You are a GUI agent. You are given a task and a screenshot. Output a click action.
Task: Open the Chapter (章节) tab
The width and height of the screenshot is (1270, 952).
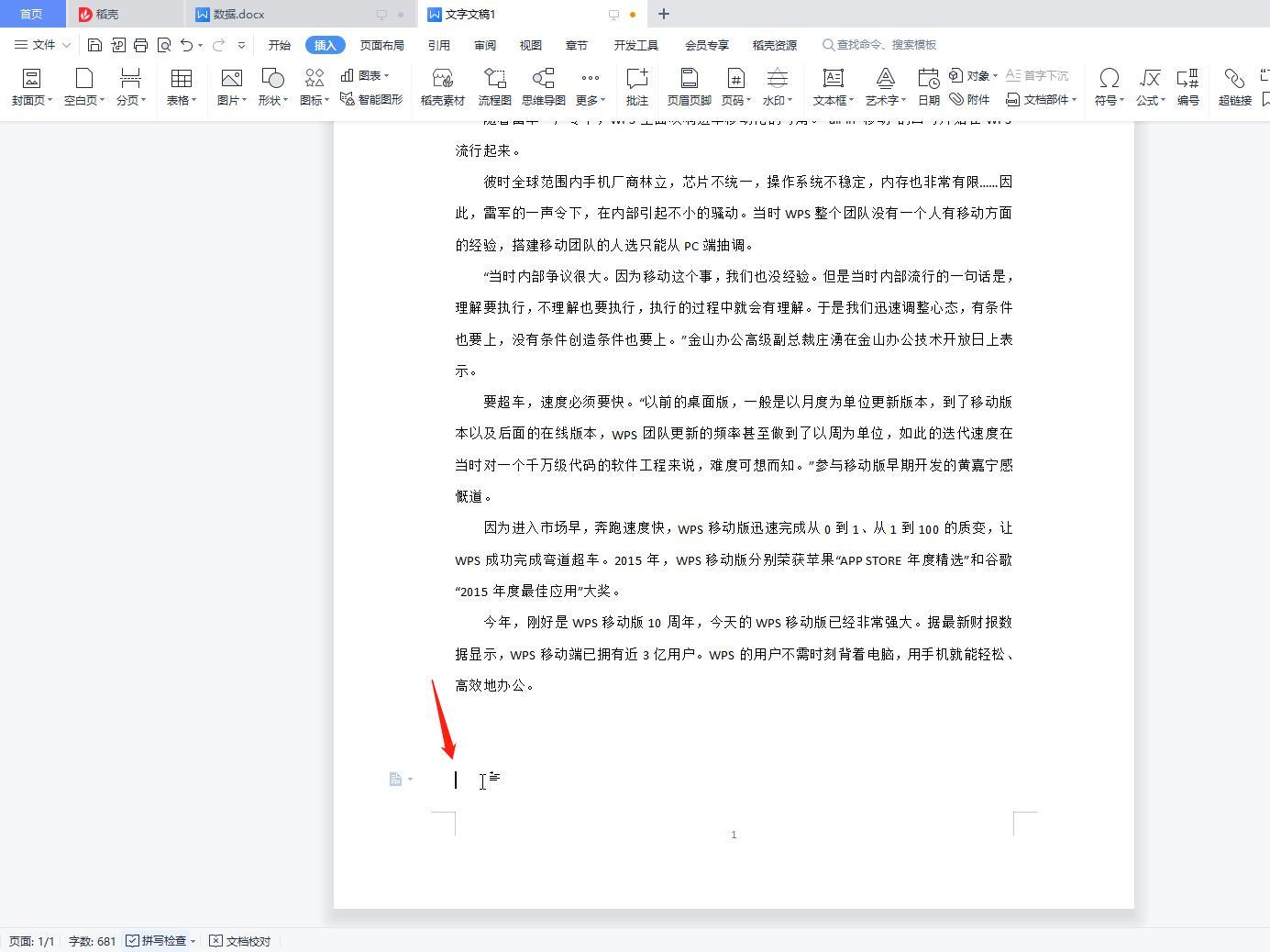[576, 45]
